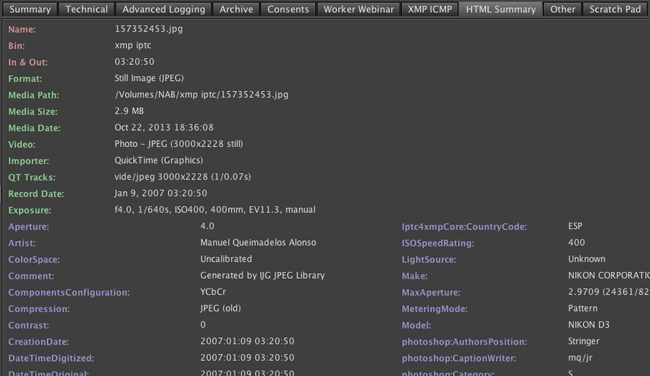The image size is (650, 376).
Task: Click the file name 157352453.jpg
Action: [x=148, y=29]
